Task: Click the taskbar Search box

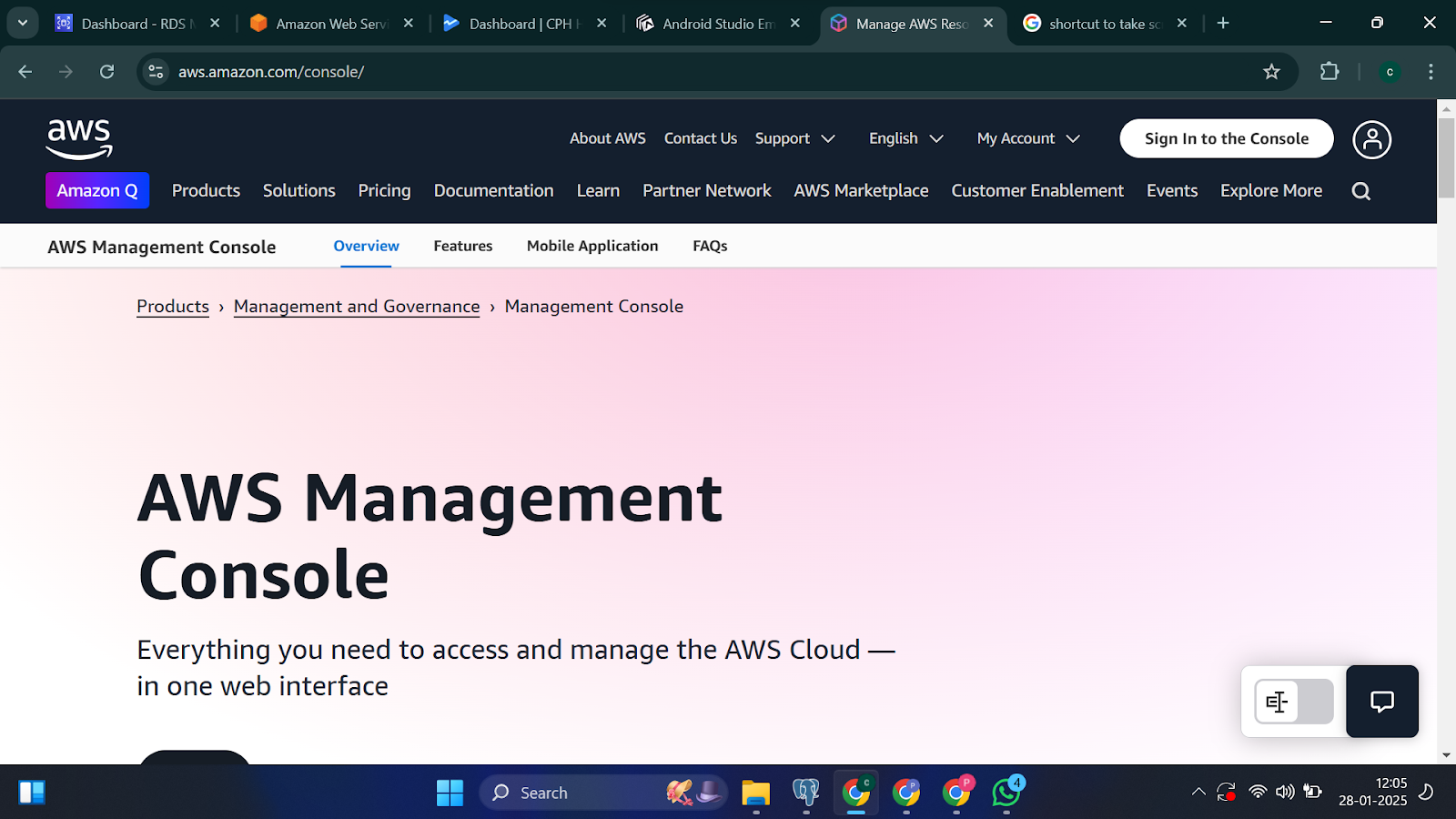Action: click(x=604, y=793)
